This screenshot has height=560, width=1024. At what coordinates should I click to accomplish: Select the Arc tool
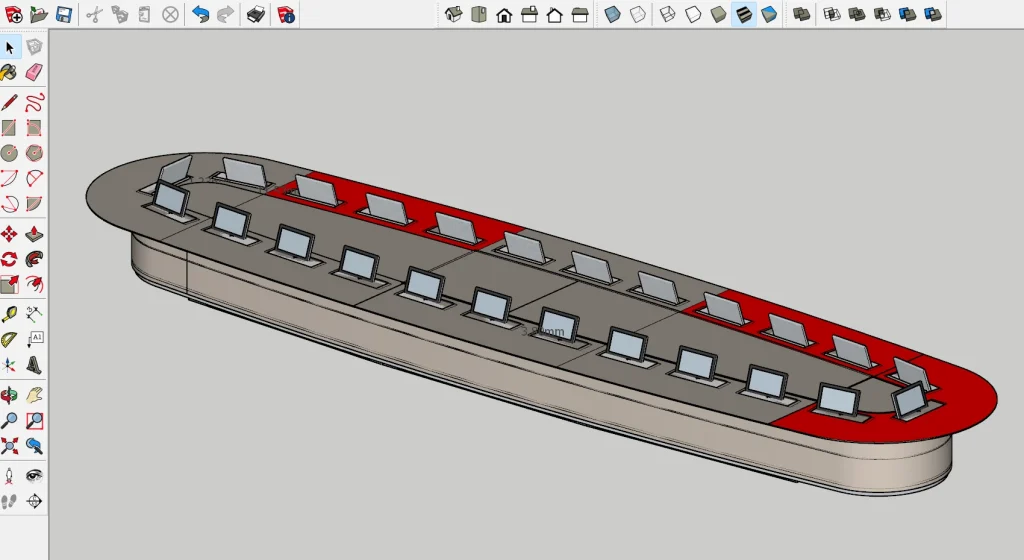[9, 178]
